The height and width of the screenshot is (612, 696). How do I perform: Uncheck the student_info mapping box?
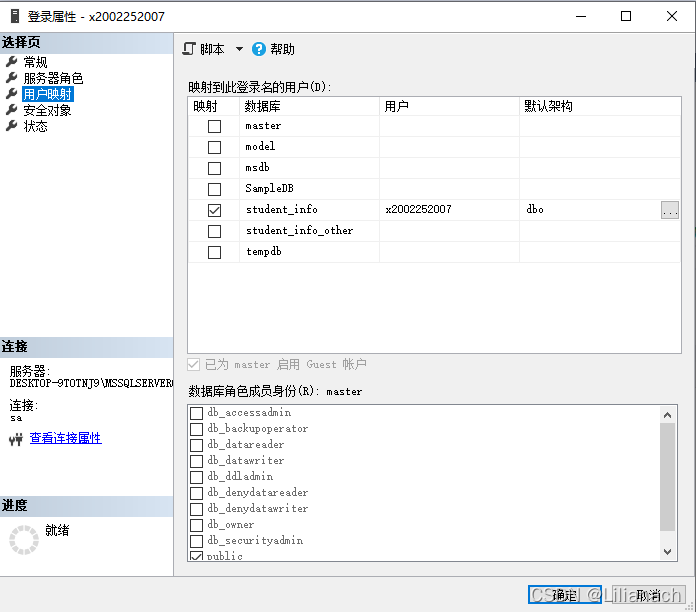pos(214,210)
